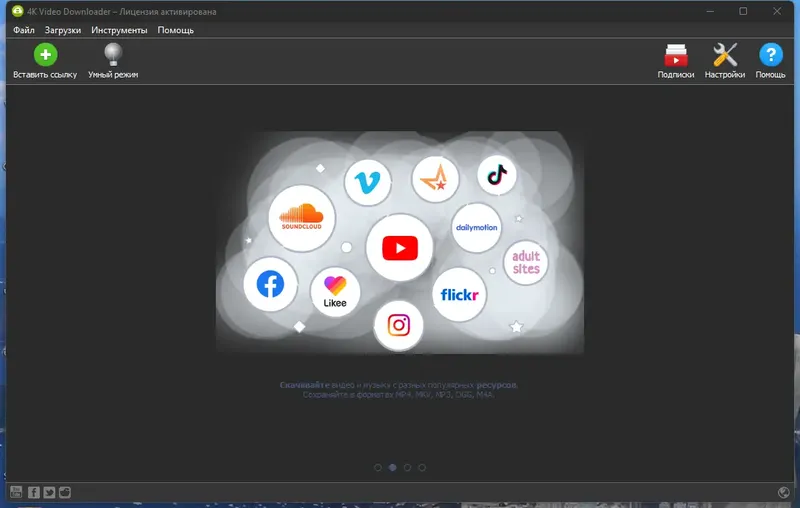This screenshot has height=508, width=800.
Task: Click the SoundCloud logo bubble
Action: pyautogui.click(x=302, y=218)
